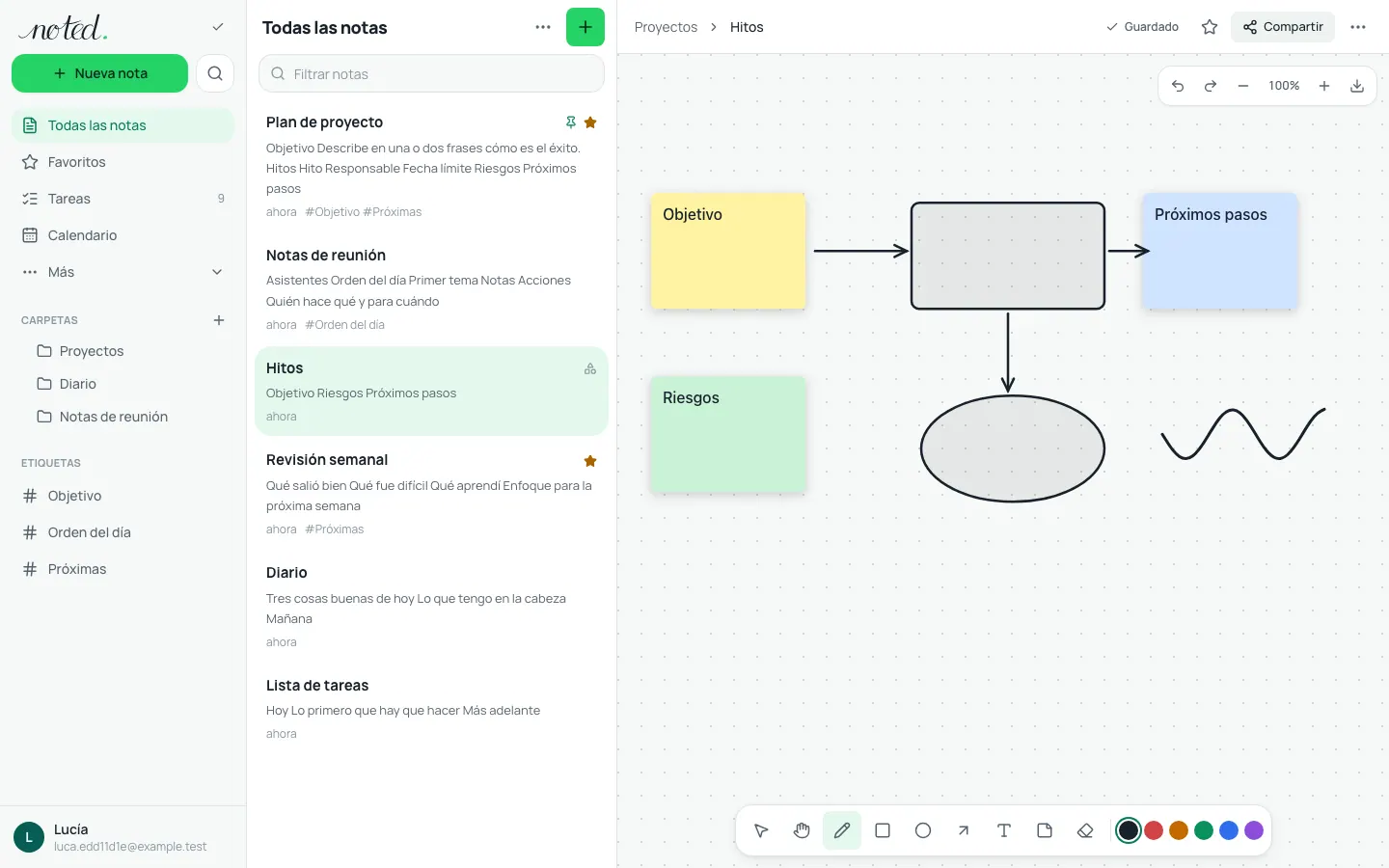
Task: Open the Todas las notas list options
Action: (543, 27)
